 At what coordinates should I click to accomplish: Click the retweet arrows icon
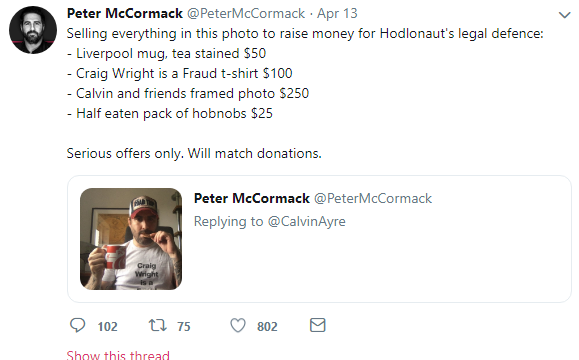pyautogui.click(x=158, y=326)
